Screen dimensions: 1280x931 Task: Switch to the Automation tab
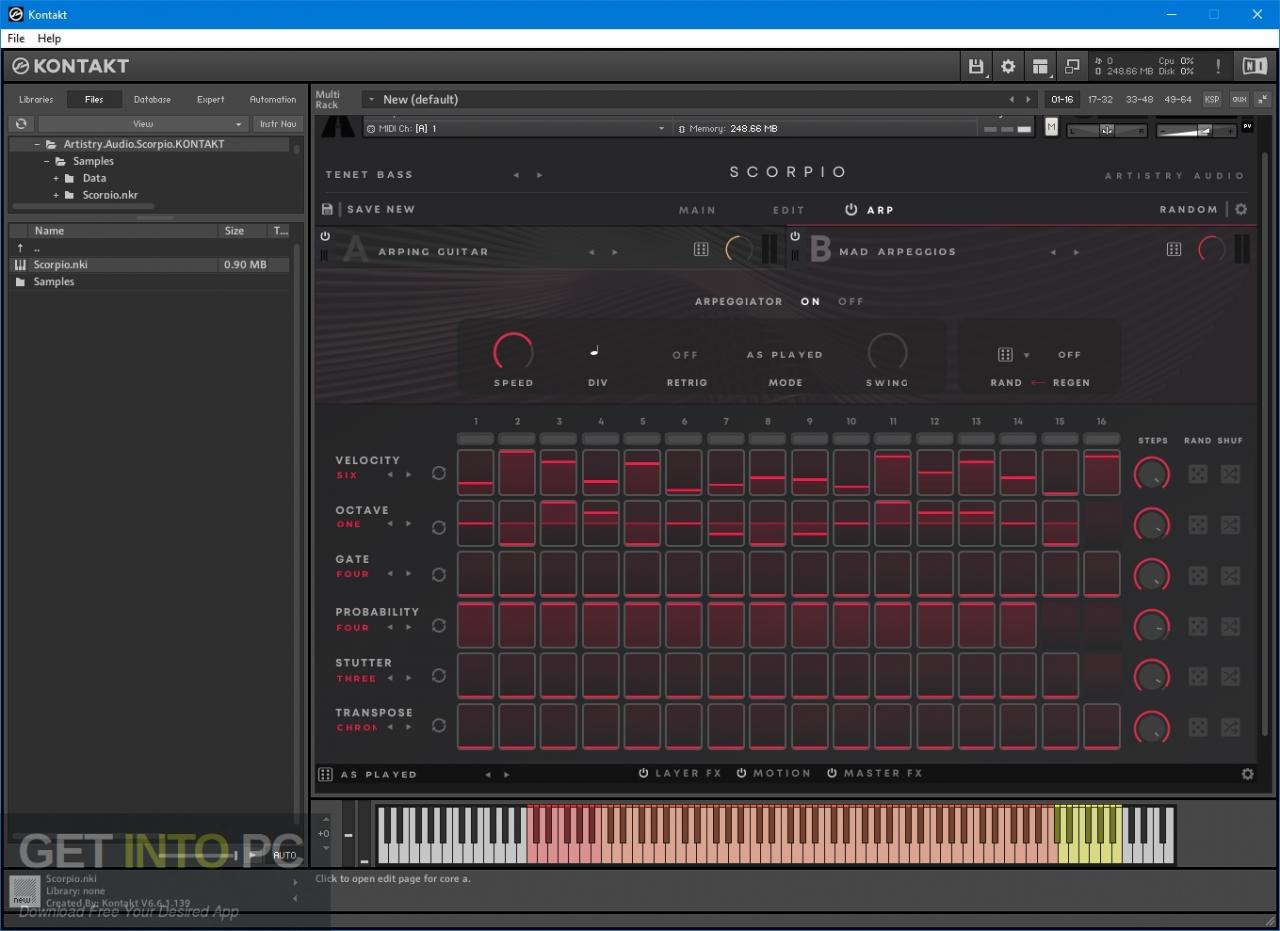pyautogui.click(x=273, y=99)
